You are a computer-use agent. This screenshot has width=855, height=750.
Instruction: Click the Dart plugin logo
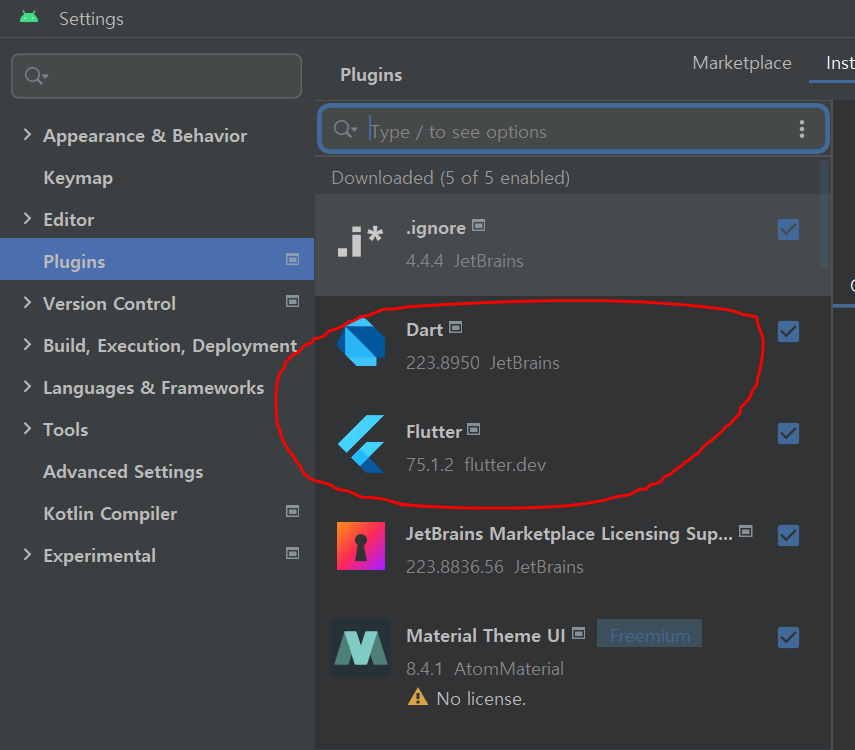[x=361, y=343]
